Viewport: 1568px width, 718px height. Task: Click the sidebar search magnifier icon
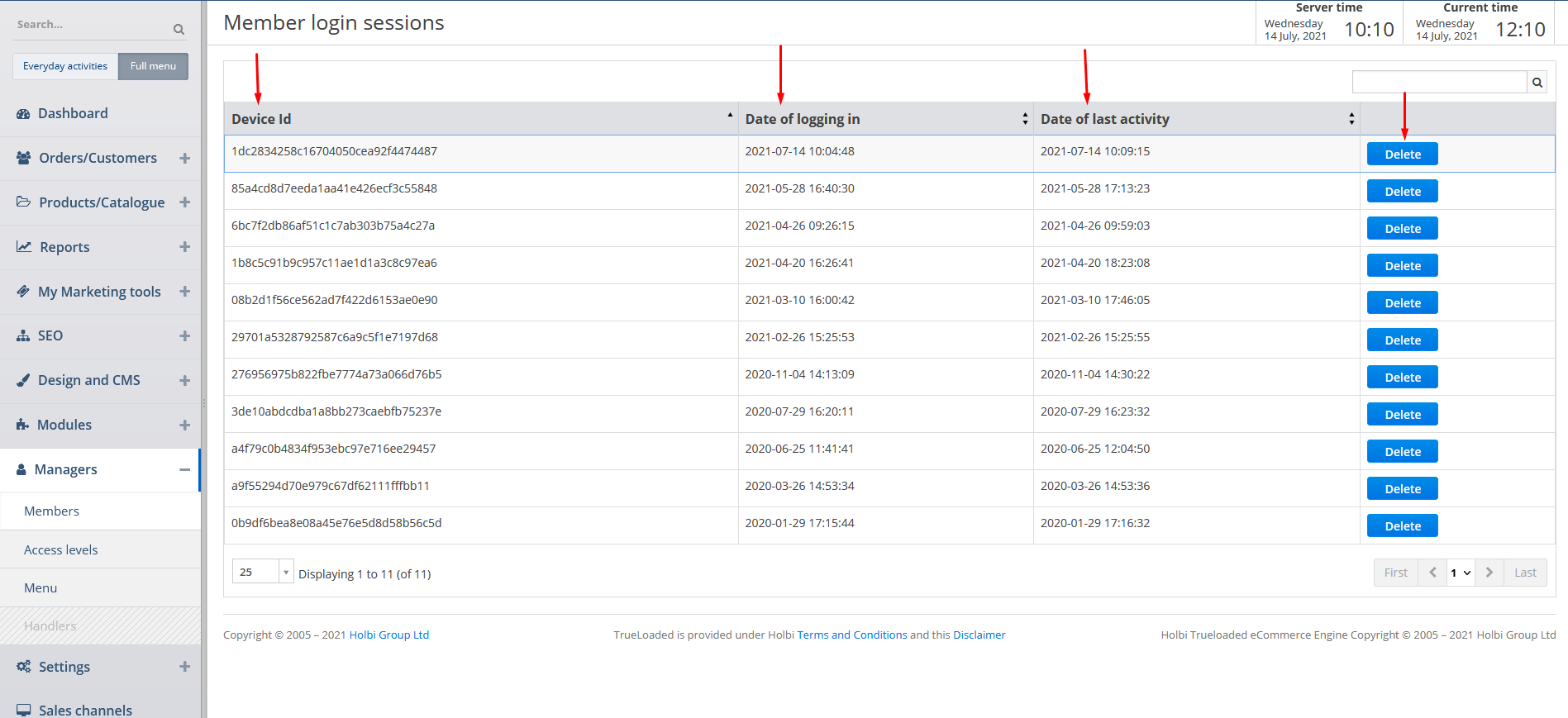point(179,29)
